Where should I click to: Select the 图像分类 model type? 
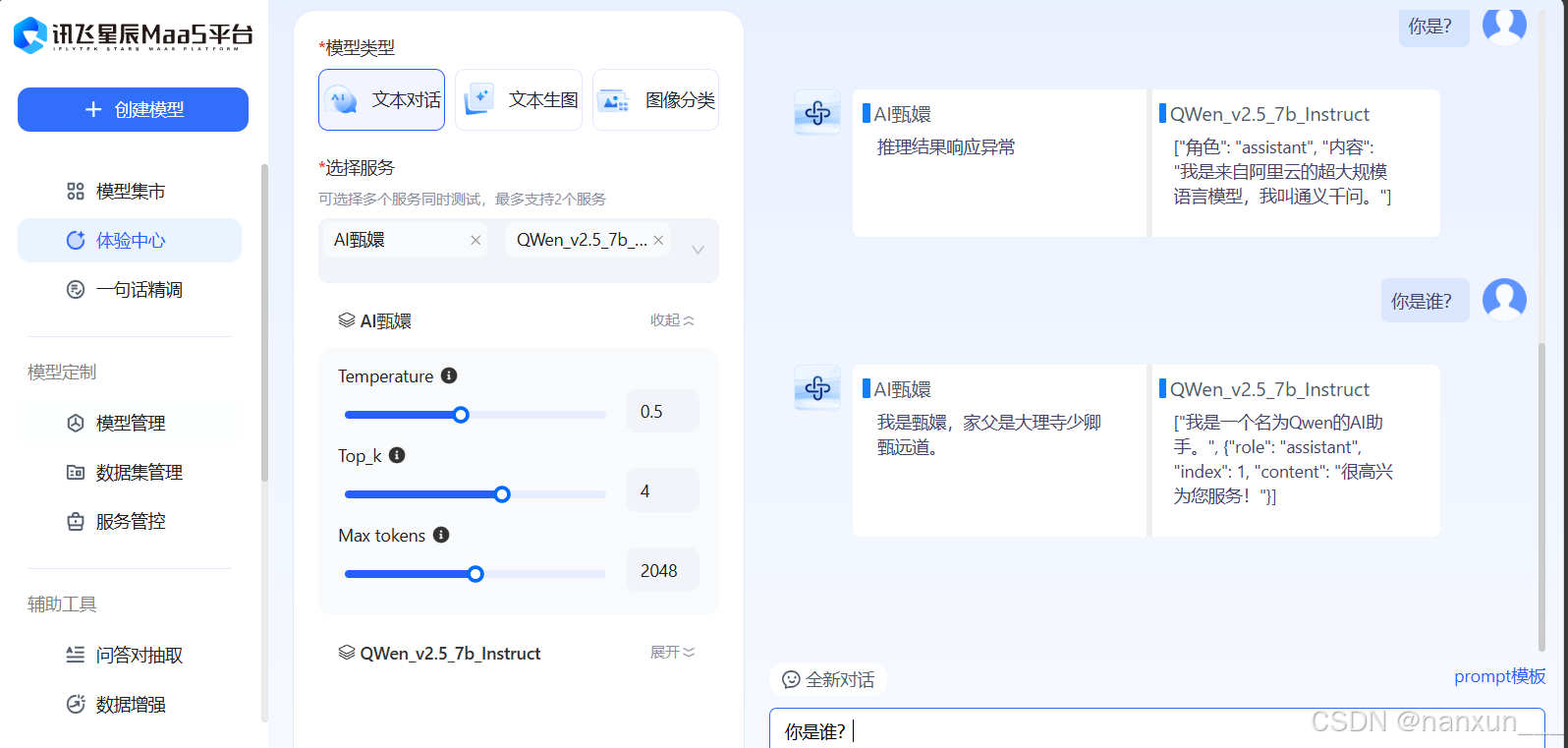655,99
